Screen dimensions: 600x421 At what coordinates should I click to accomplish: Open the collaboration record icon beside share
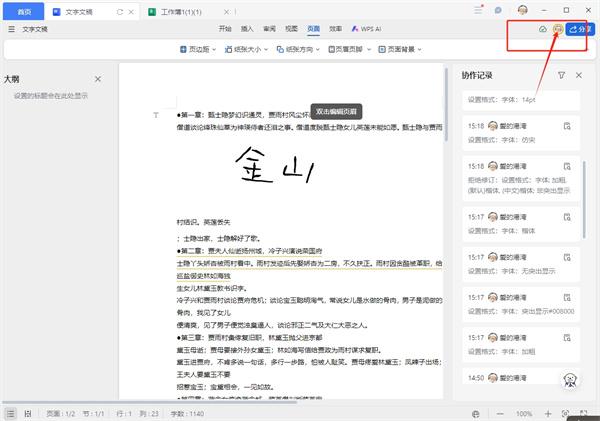pos(556,30)
